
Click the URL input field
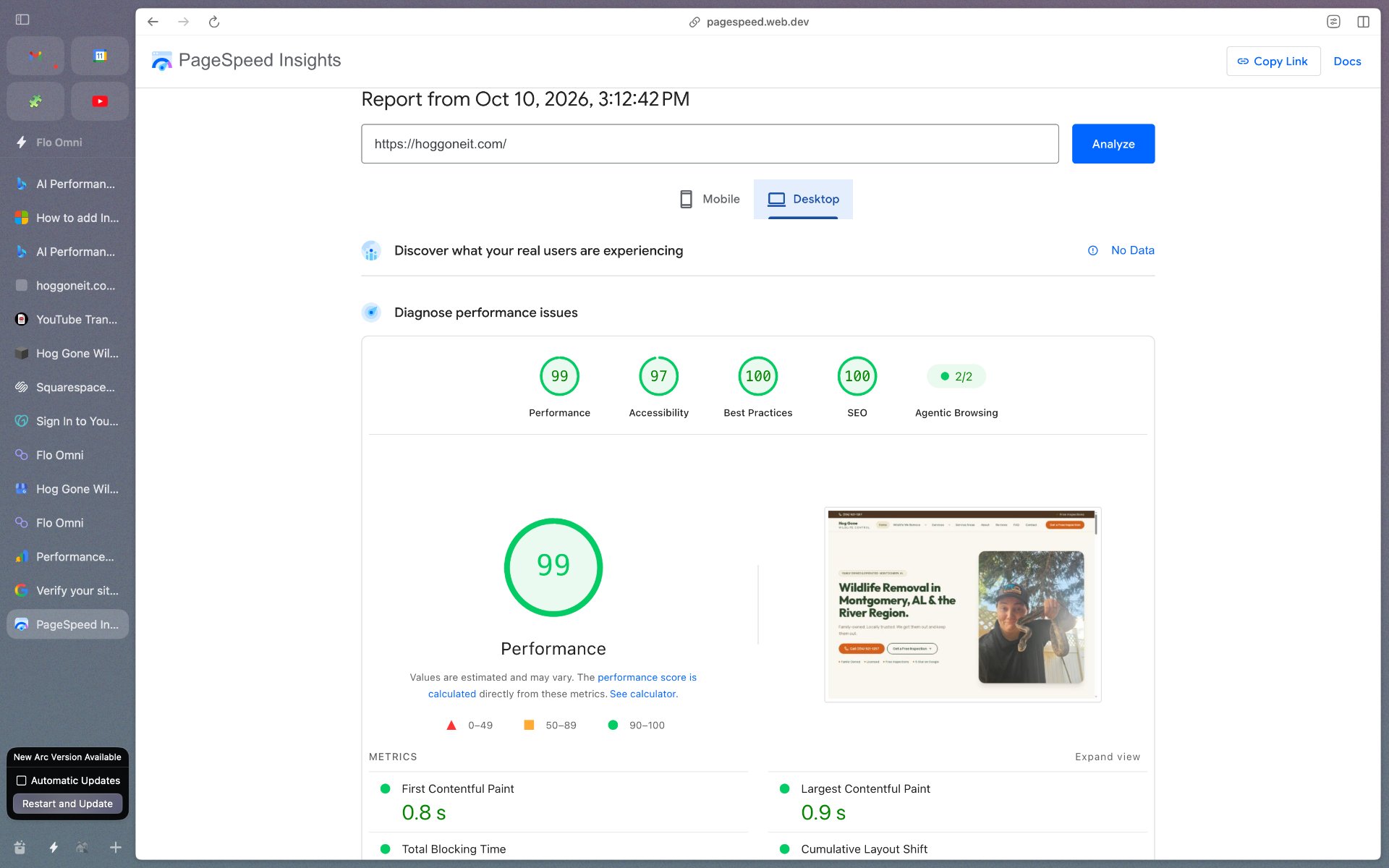(710, 144)
